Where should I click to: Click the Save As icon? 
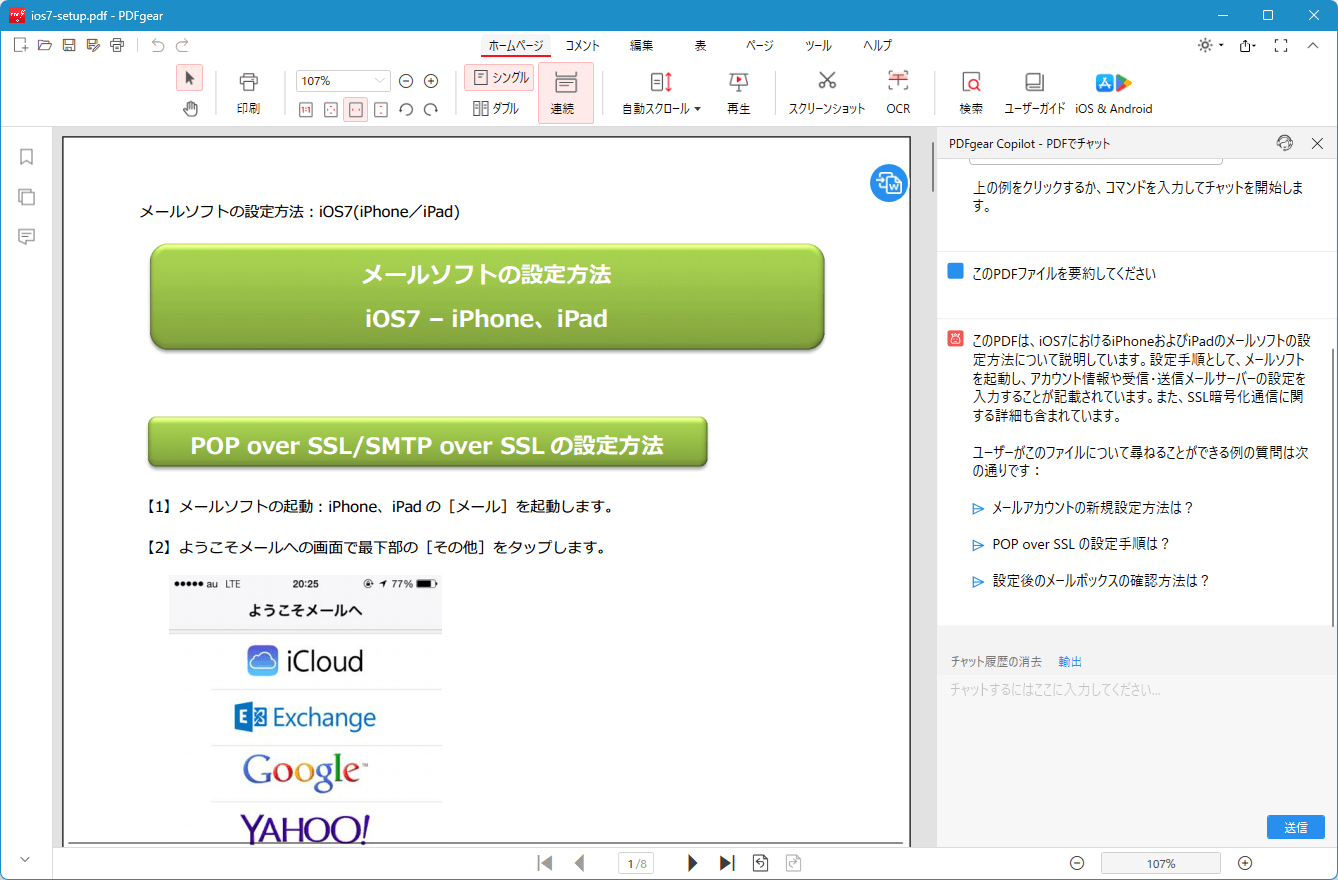[93, 45]
